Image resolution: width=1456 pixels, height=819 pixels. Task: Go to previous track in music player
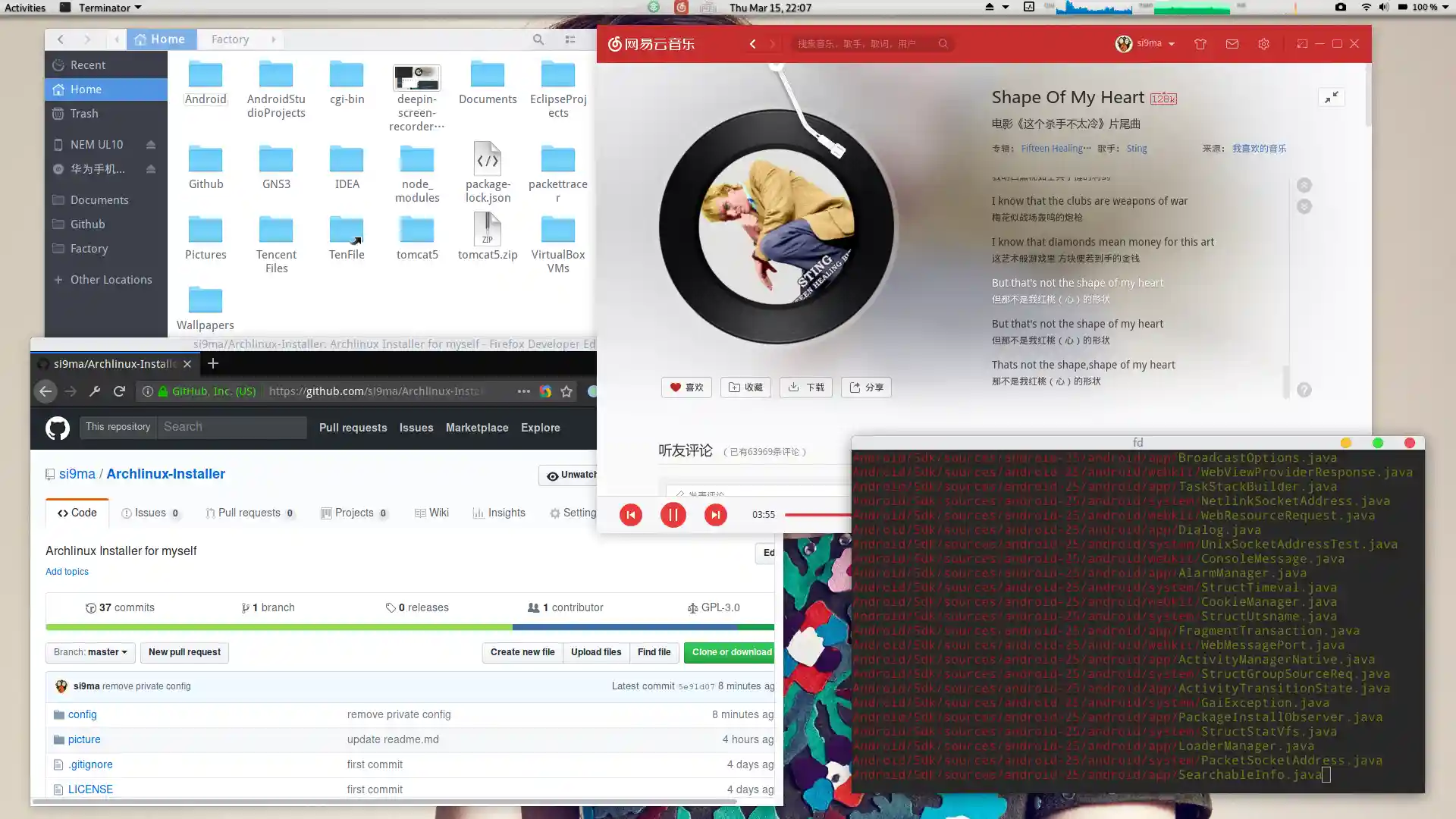(630, 515)
